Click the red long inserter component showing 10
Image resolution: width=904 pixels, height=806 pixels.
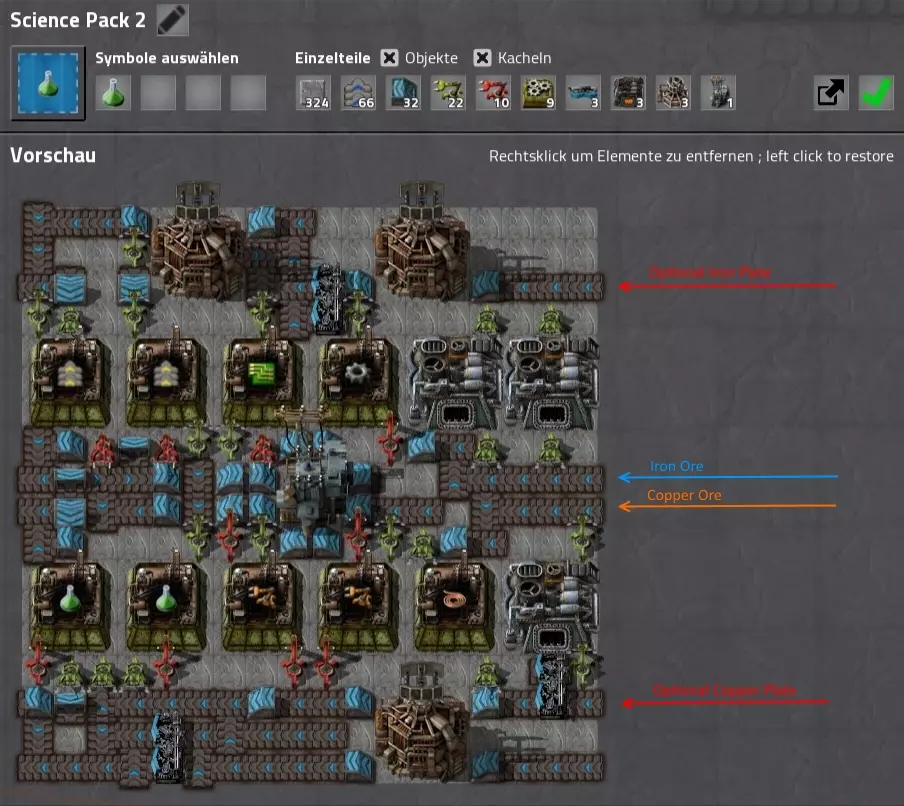coord(493,92)
